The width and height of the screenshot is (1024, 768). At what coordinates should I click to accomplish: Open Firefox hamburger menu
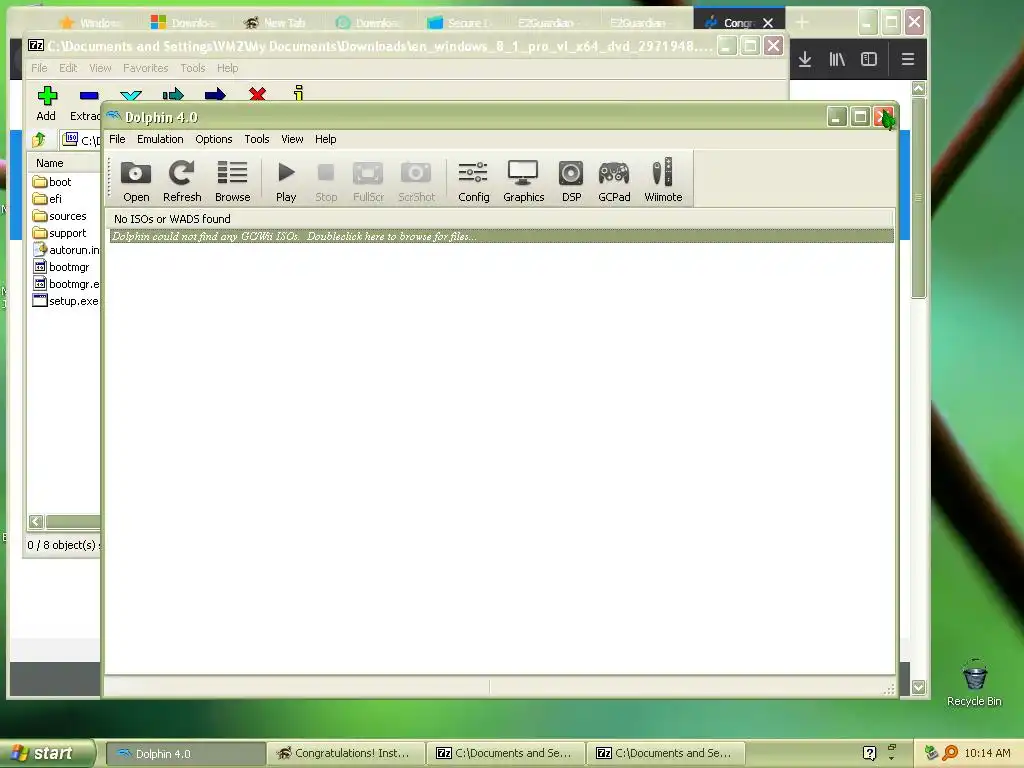(x=907, y=59)
